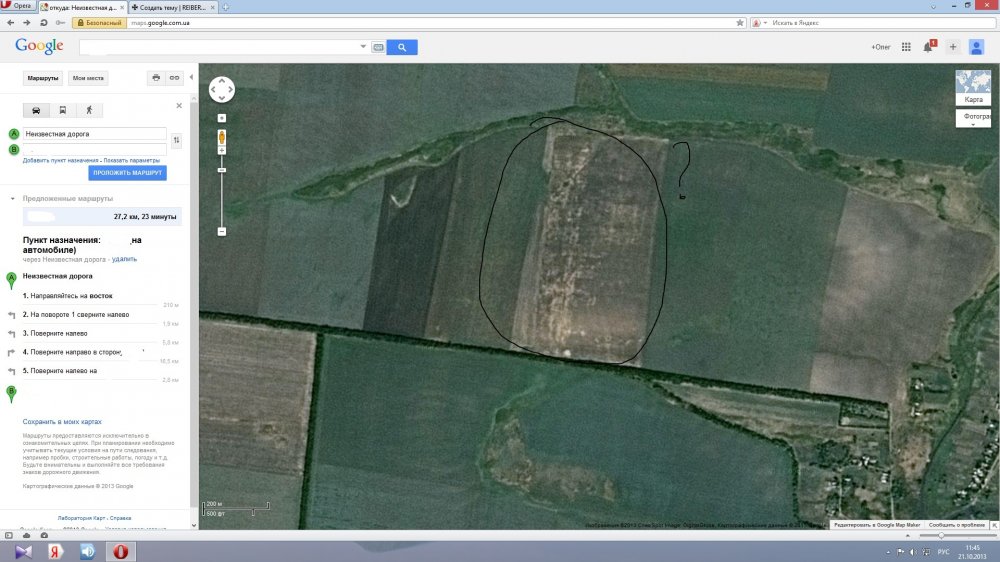Image resolution: width=1000 pixels, height=562 pixels.
Task: Select the public transit travel mode
Action: click(x=62, y=110)
